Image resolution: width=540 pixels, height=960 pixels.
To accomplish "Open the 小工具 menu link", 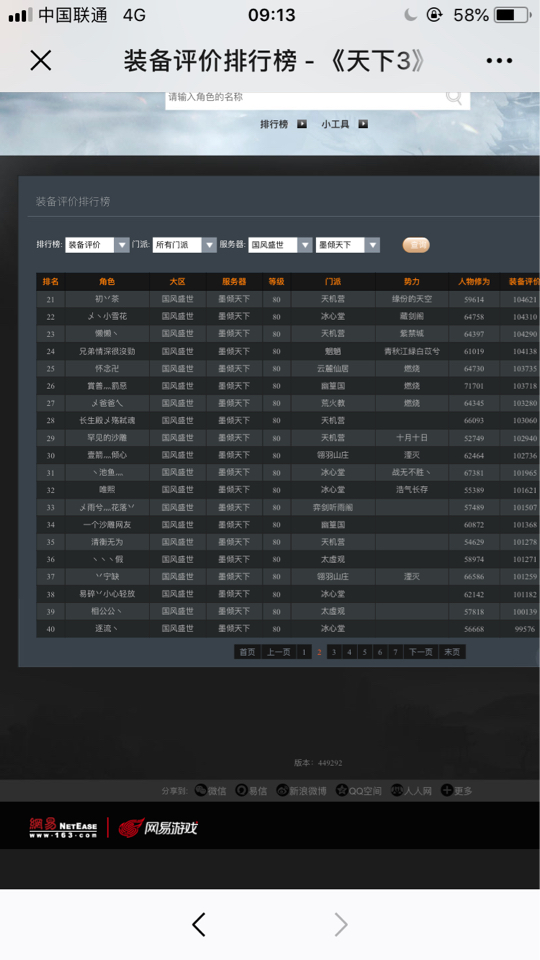I will 335,124.
